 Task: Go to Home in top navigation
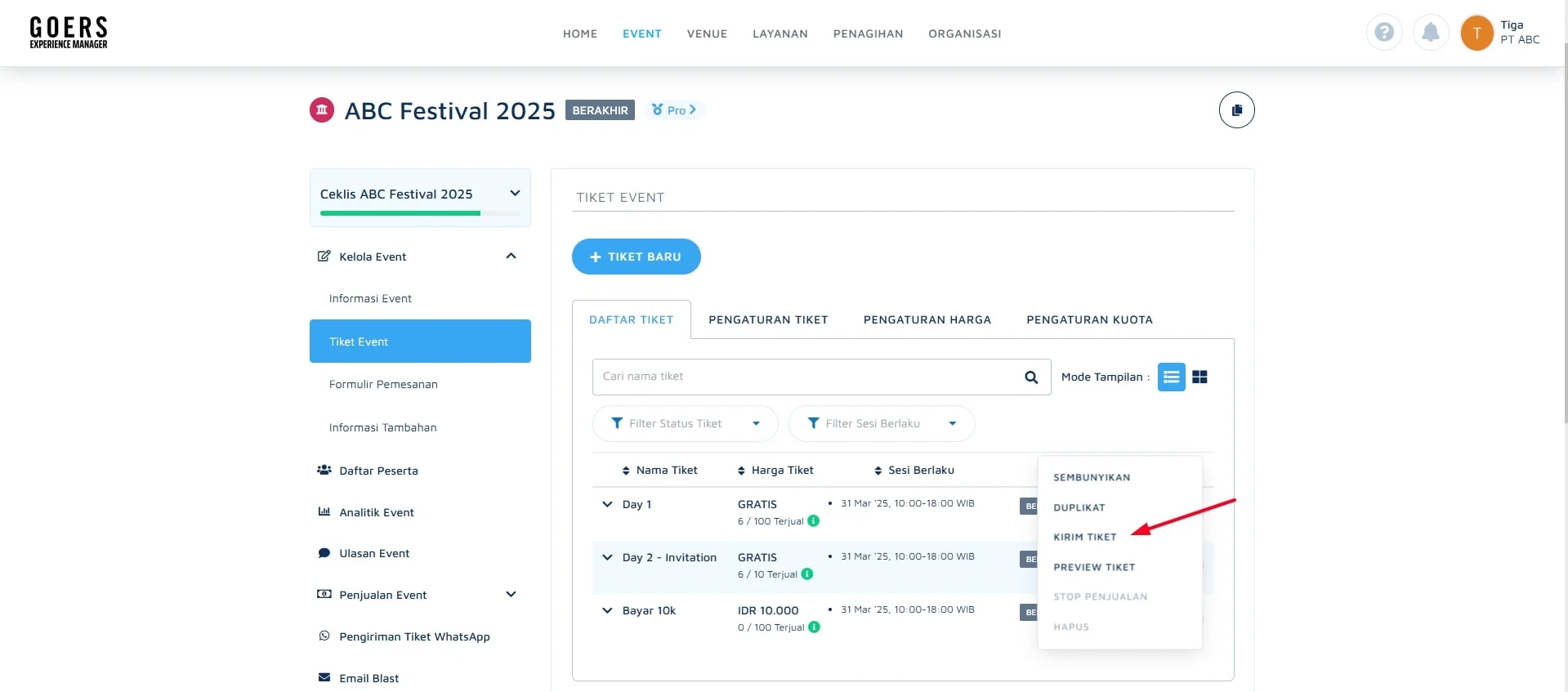point(580,33)
